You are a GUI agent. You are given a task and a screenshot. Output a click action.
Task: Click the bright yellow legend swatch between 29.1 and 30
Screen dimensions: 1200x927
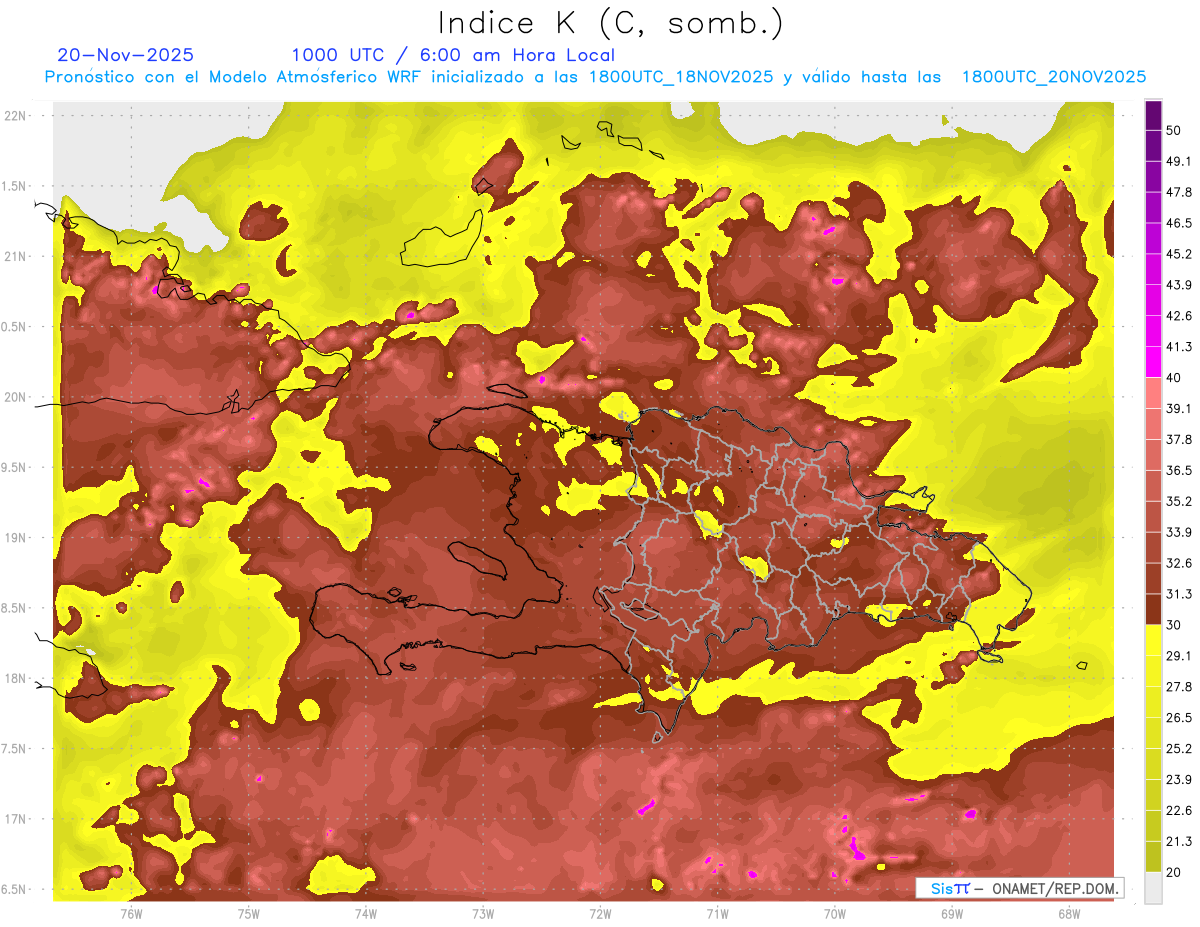tap(1154, 640)
